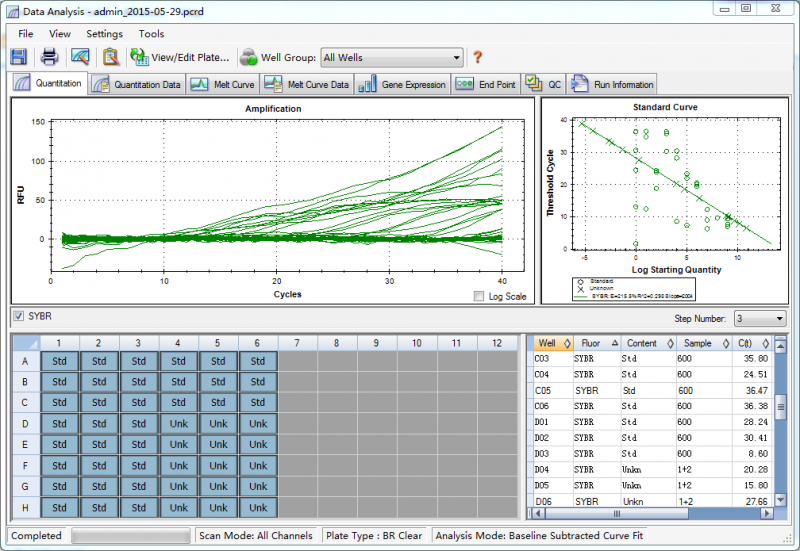Click the chart trace styles icon

tap(81, 57)
